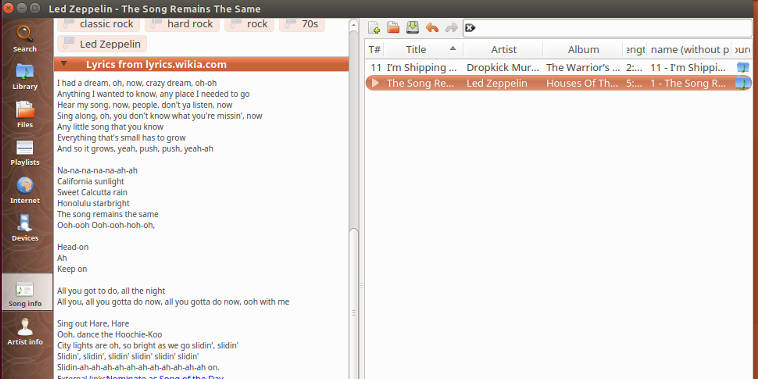Follow 'Nominate as Song of the Day' link

point(165,376)
